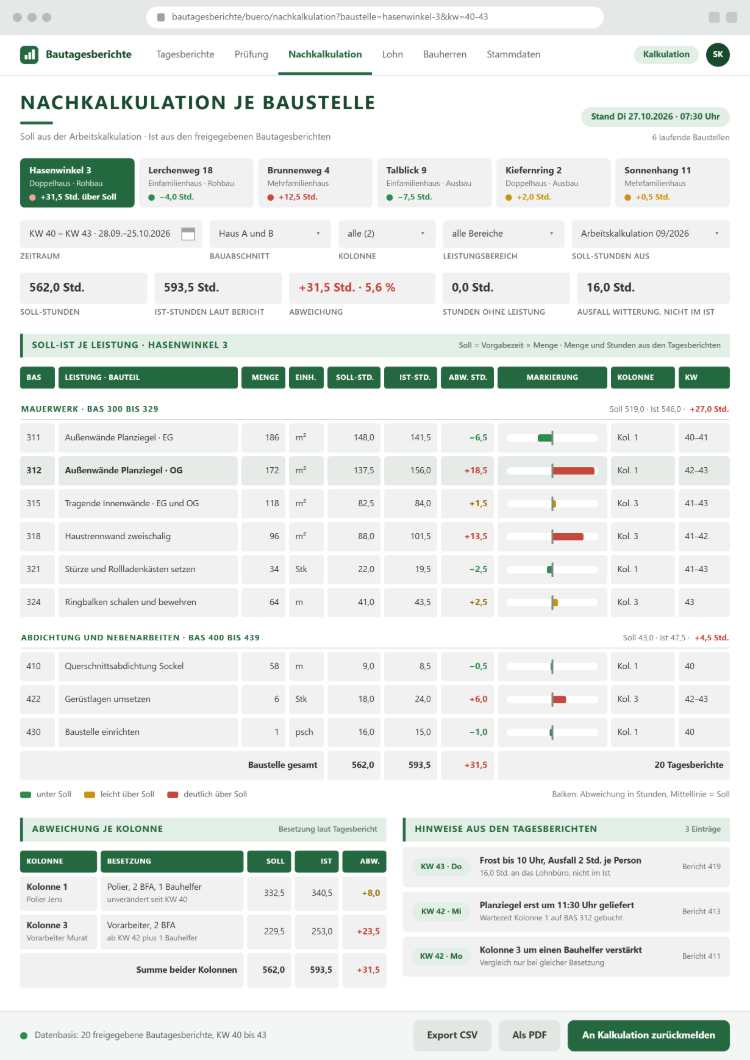Go to the Lohn tab
750x1060 pixels.
(x=392, y=55)
